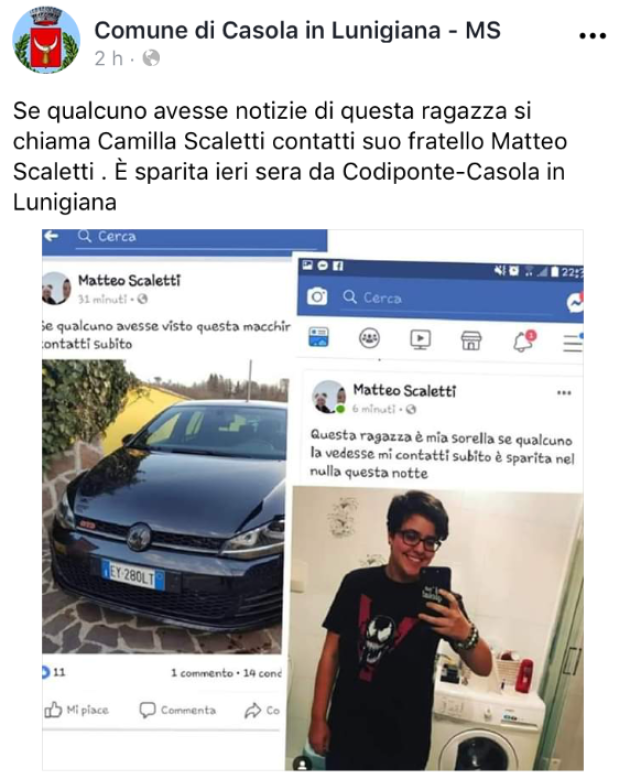Open three-dots menu on Matteo Scaletti post

564,393
